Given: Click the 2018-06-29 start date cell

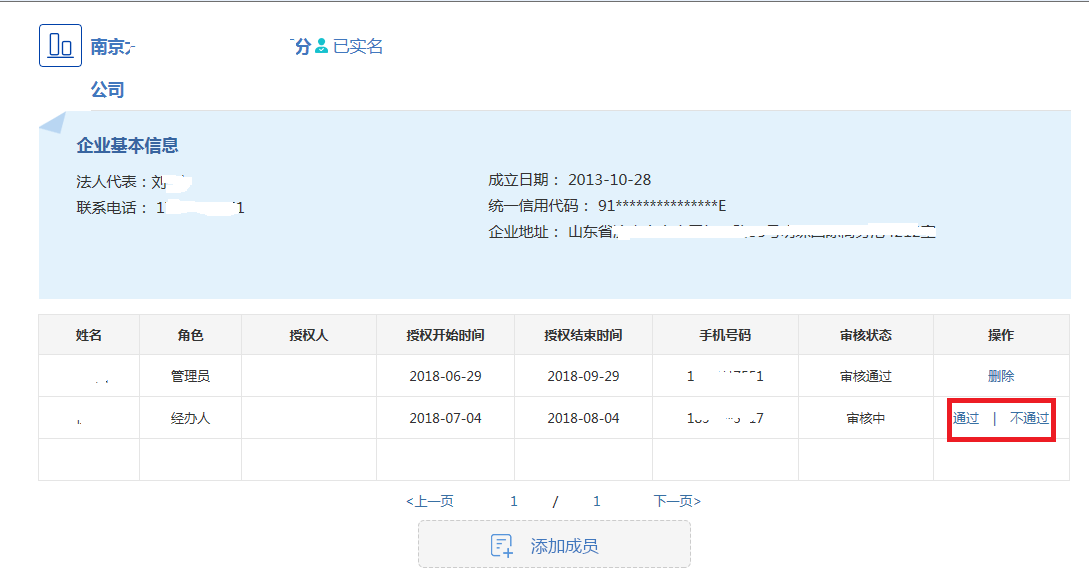Looking at the screenshot, I should [x=445, y=377].
